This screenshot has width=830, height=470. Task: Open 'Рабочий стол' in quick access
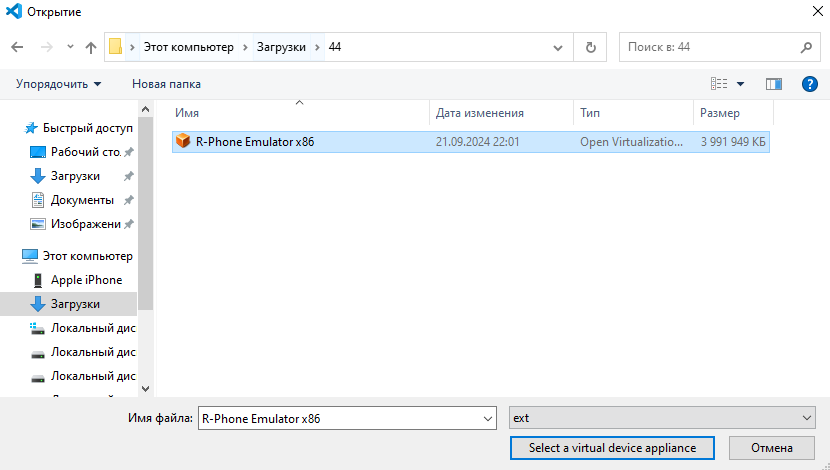coord(86,152)
